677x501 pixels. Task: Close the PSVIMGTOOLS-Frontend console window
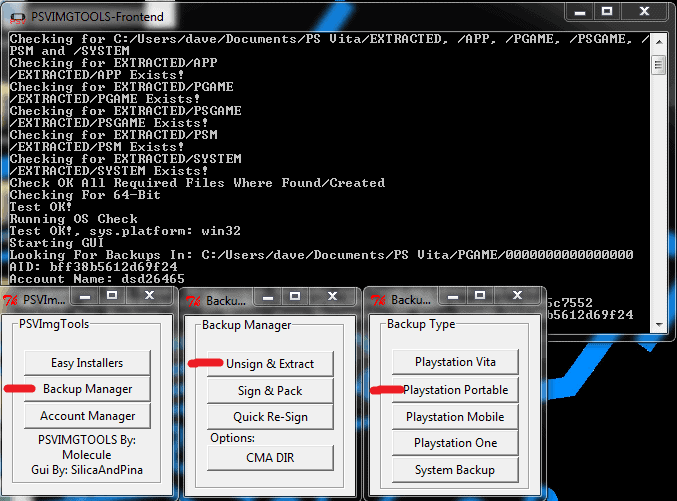644,12
